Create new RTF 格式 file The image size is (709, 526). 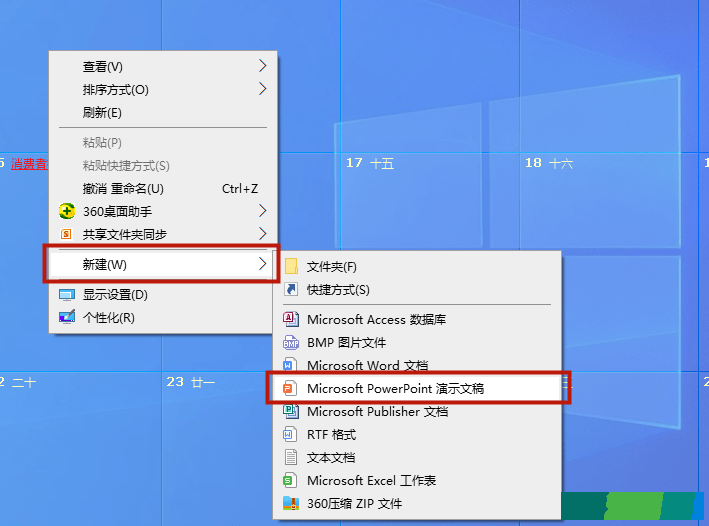click(x=417, y=435)
